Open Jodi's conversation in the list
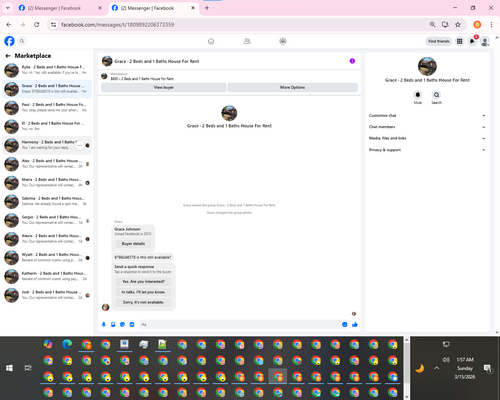Image resolution: width=500 pixels, height=400 pixels. [x=47, y=295]
